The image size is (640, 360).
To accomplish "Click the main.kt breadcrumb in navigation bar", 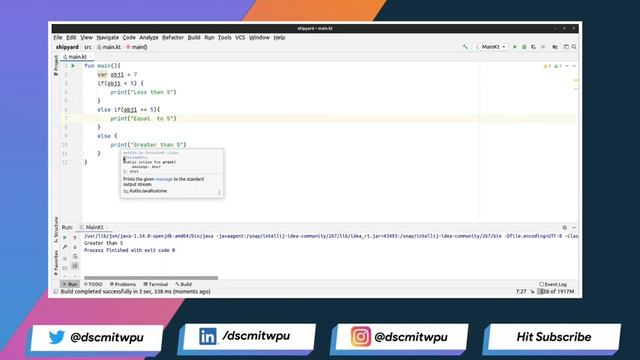I will pos(109,47).
